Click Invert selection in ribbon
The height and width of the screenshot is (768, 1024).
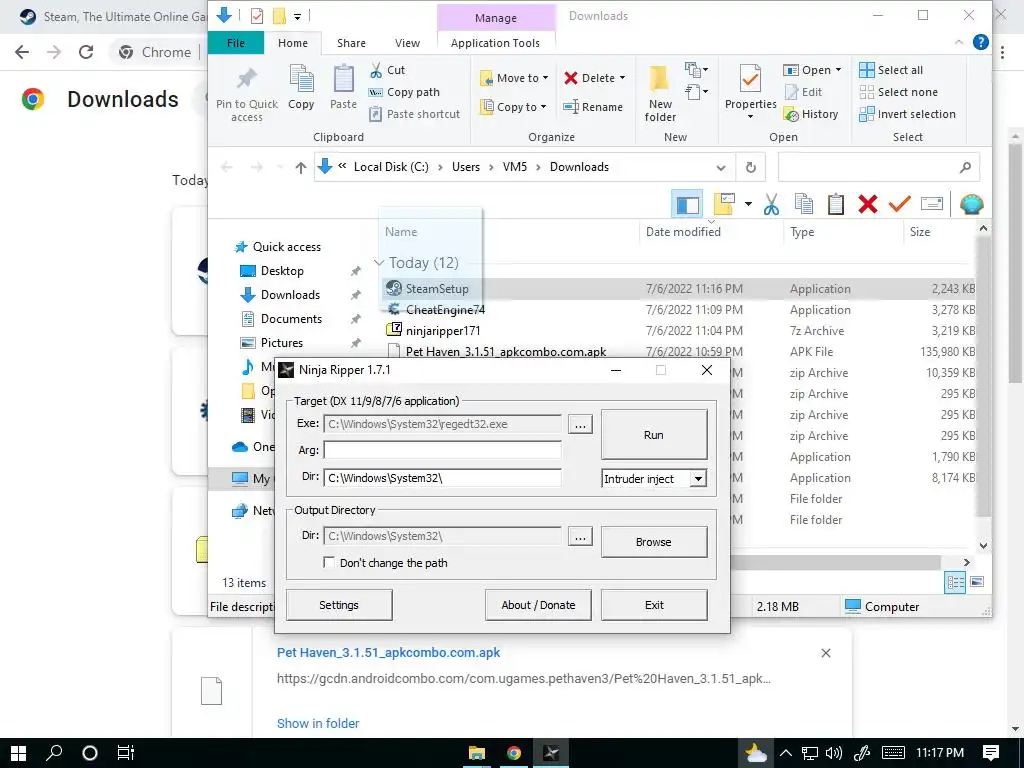pos(907,114)
